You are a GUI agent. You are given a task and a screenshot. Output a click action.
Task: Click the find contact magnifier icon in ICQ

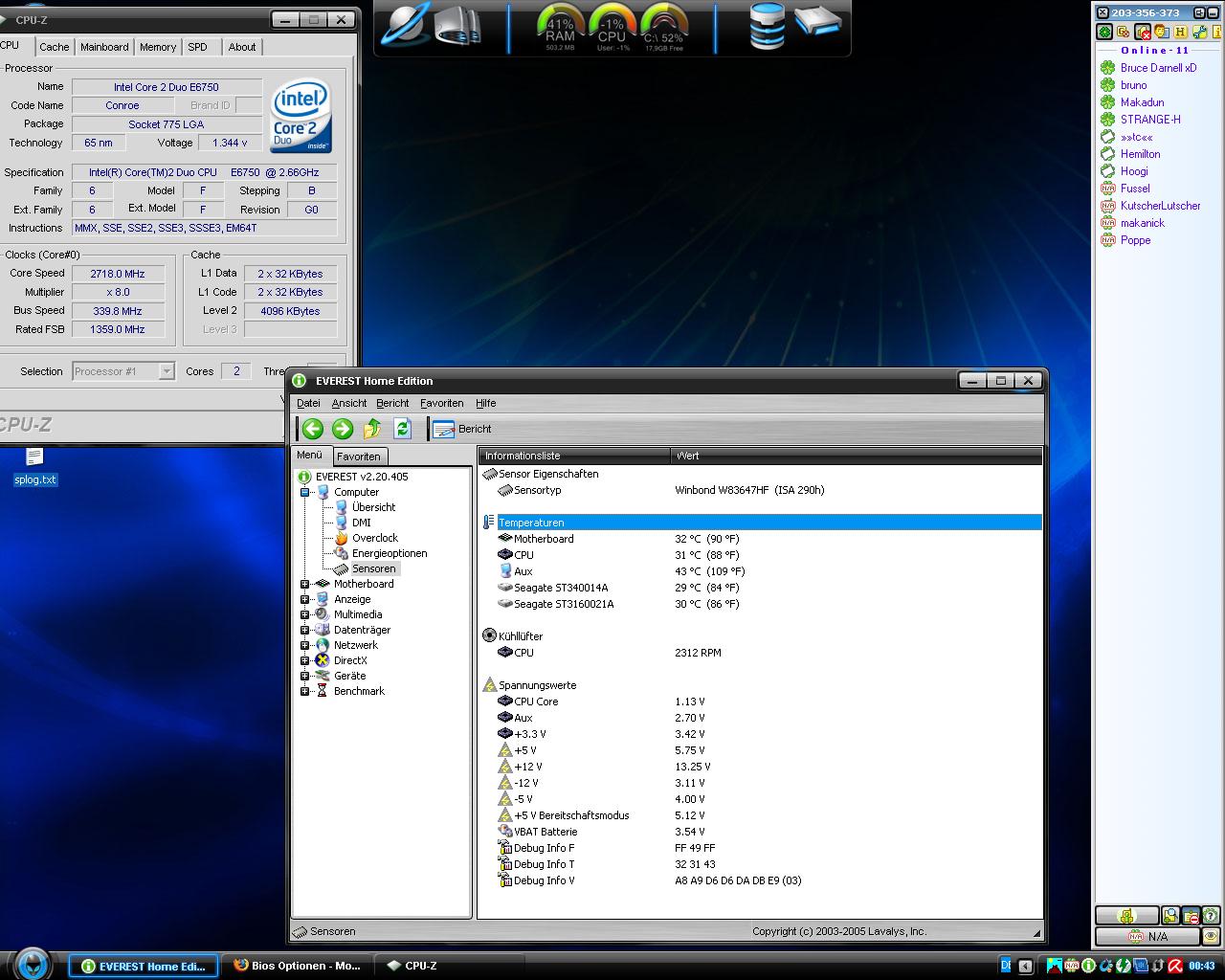coord(1170,916)
